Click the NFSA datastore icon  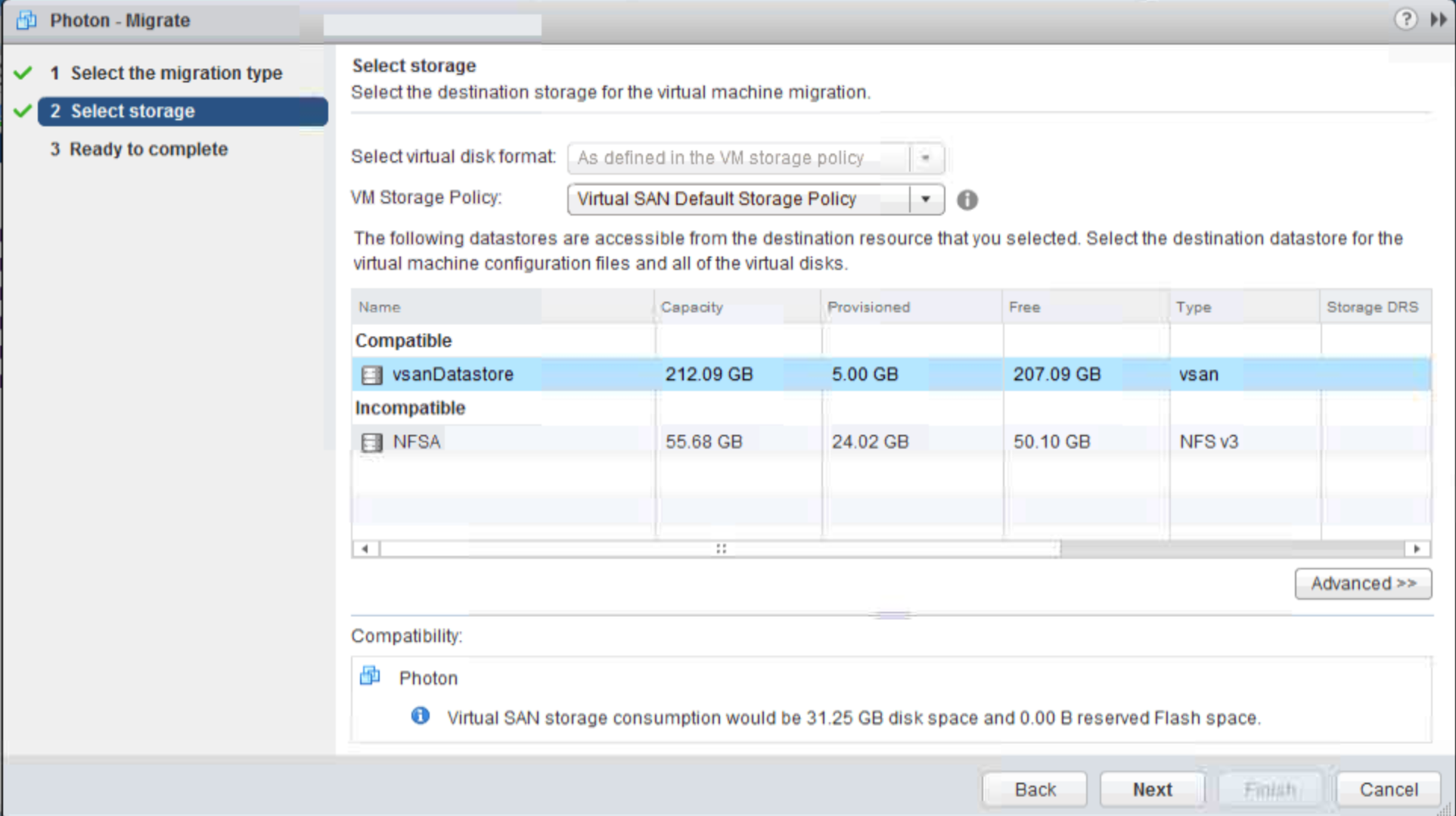tap(371, 442)
